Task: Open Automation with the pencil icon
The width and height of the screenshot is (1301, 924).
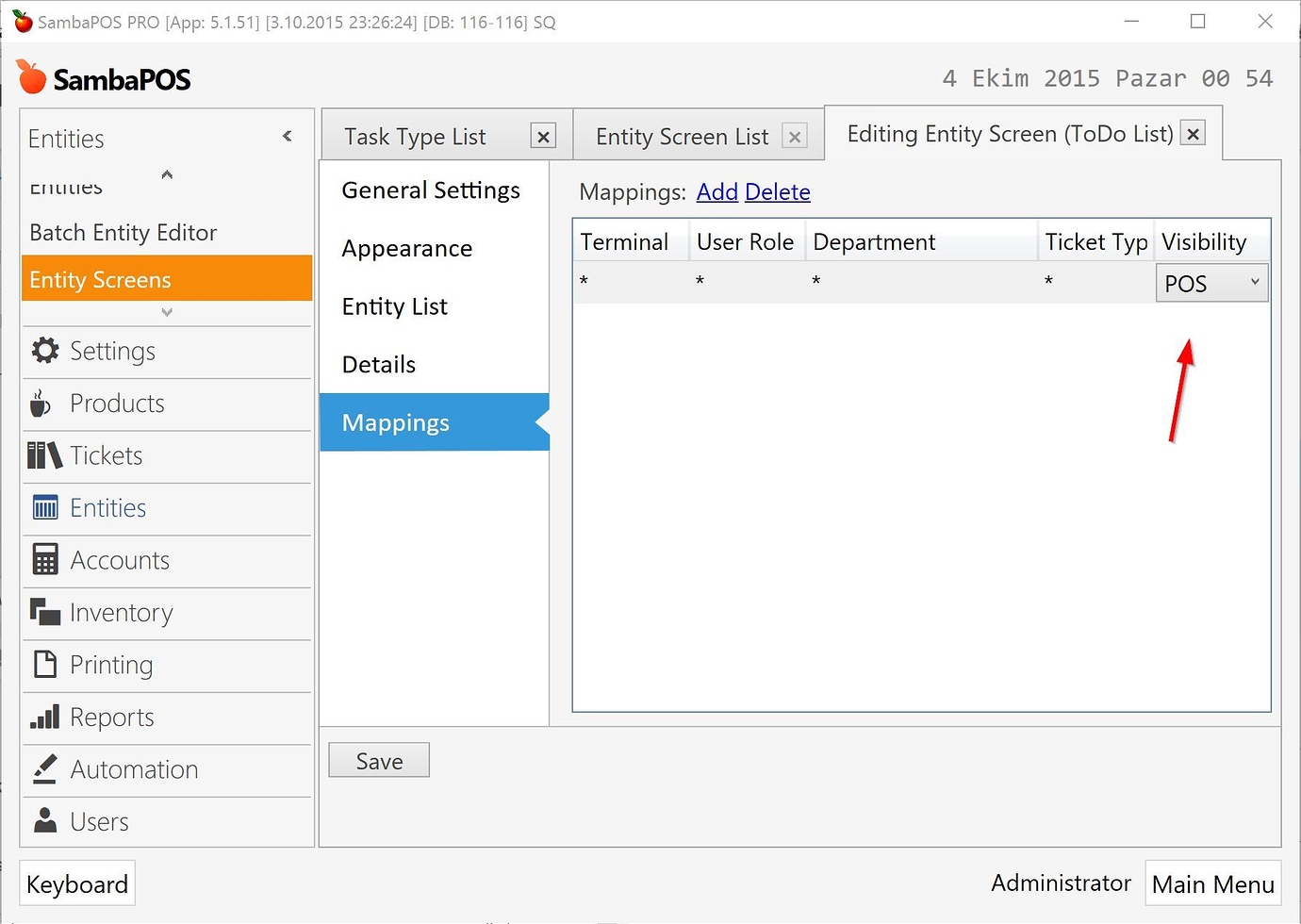Action: 44,768
